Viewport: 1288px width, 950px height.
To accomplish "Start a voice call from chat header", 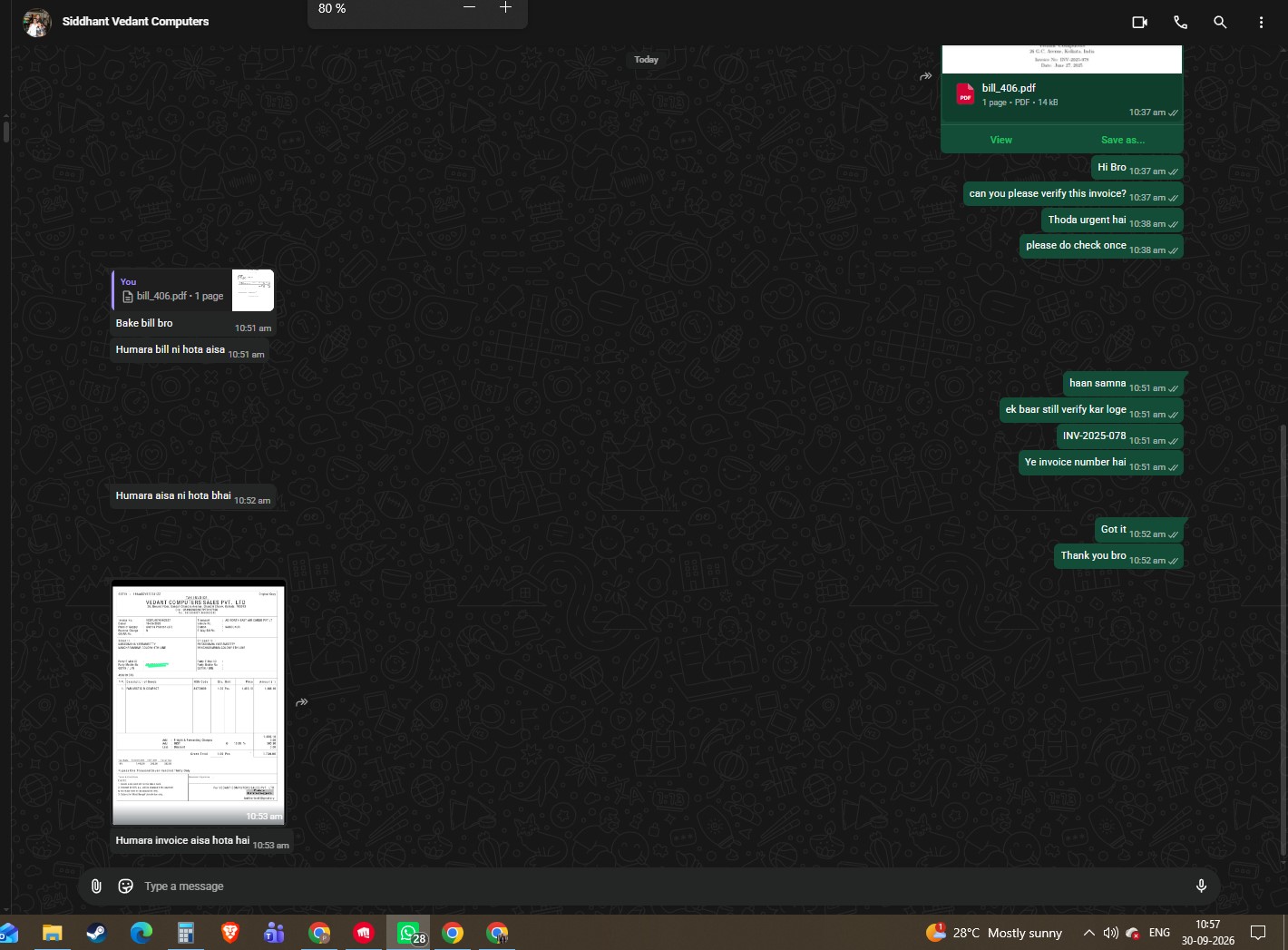I will 1180,22.
